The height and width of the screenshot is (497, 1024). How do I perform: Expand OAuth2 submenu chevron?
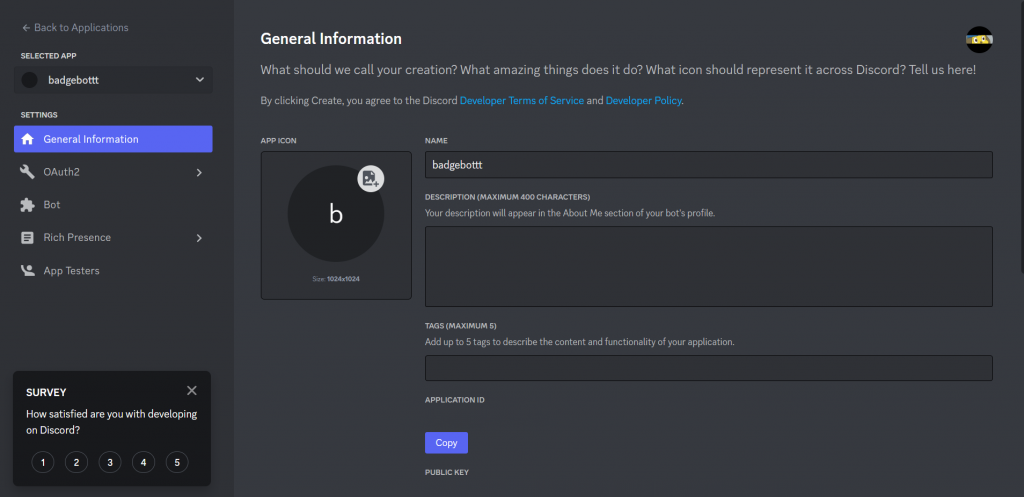199,172
